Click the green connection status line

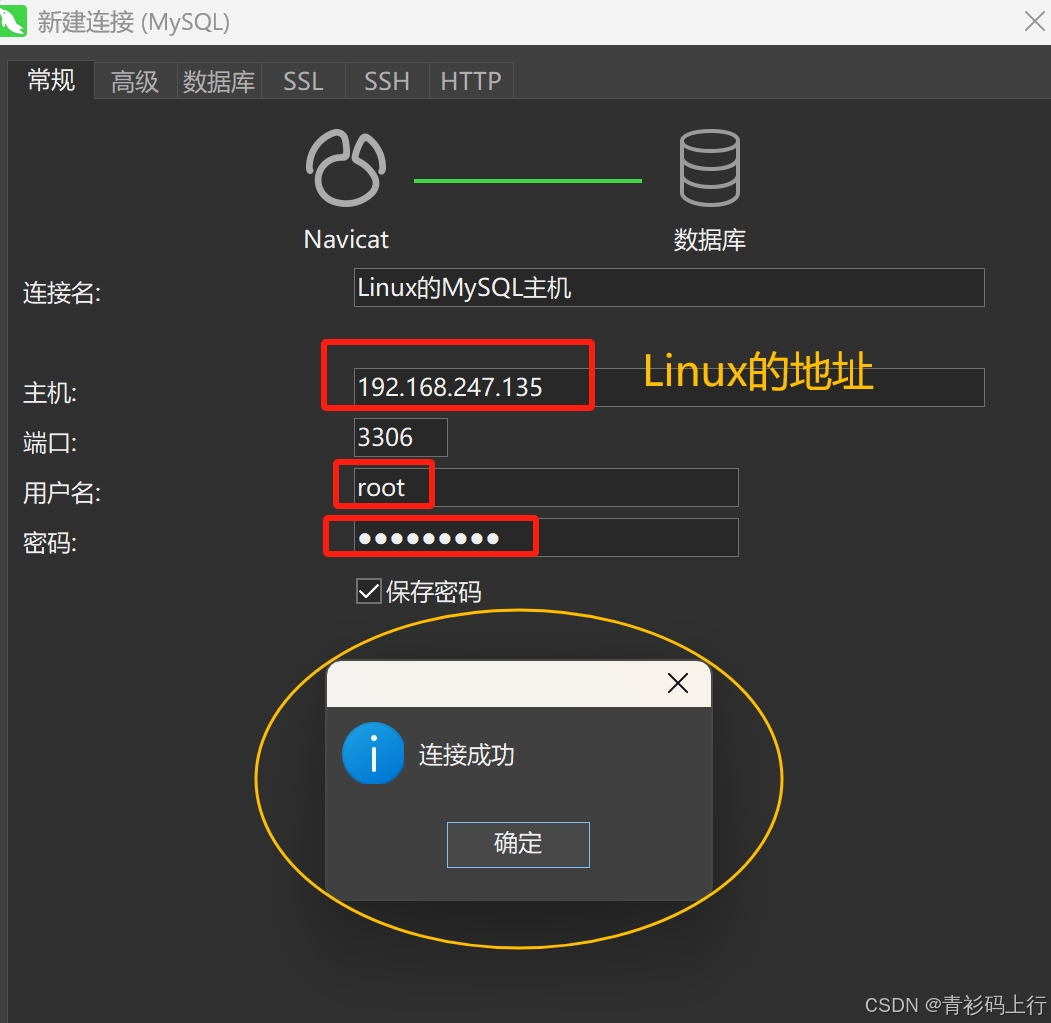(x=528, y=181)
